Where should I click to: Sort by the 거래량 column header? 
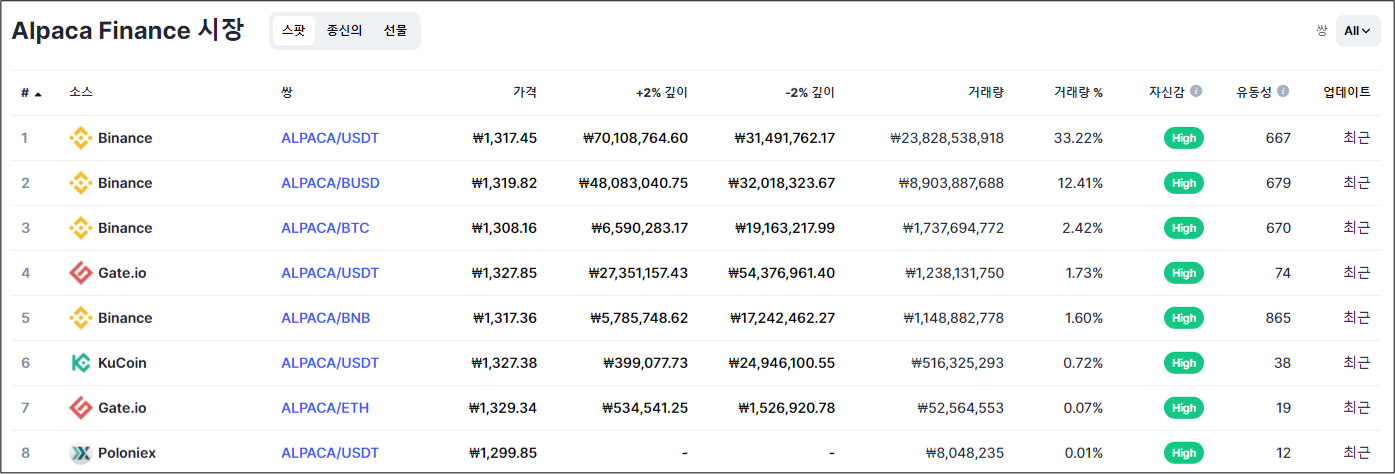[x=985, y=93]
